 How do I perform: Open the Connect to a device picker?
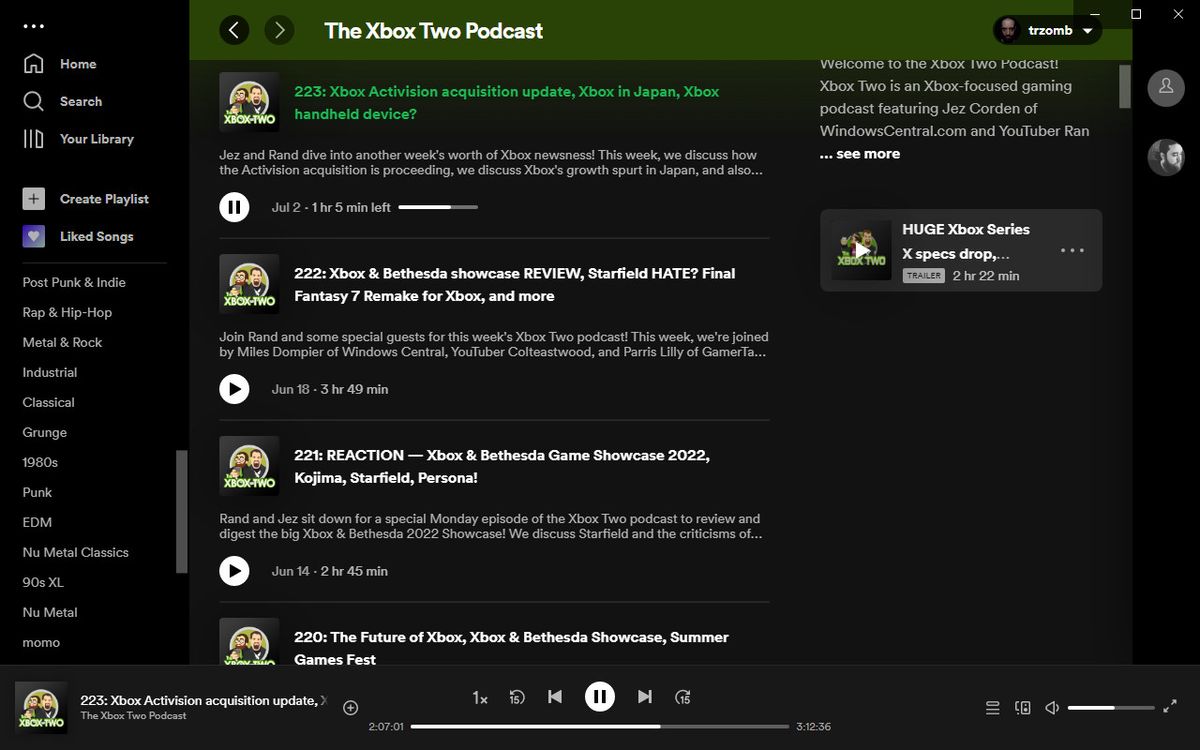coord(1022,707)
